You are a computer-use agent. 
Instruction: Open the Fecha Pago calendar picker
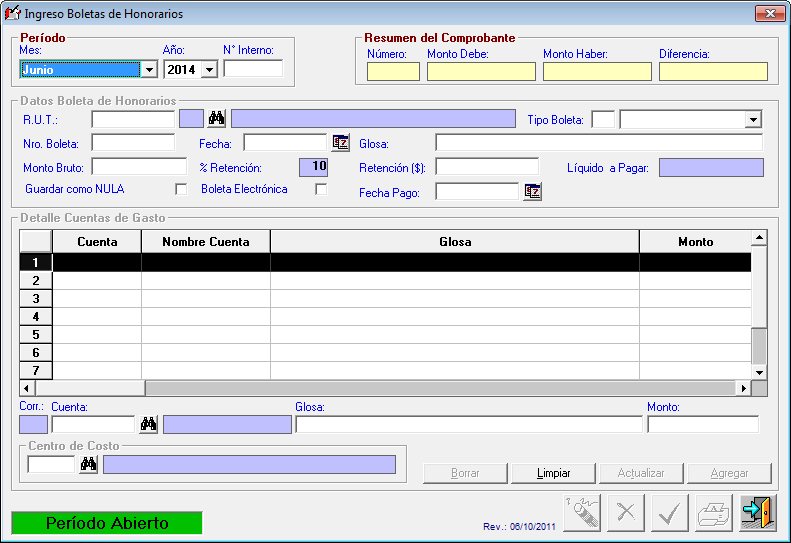pyautogui.click(x=533, y=192)
